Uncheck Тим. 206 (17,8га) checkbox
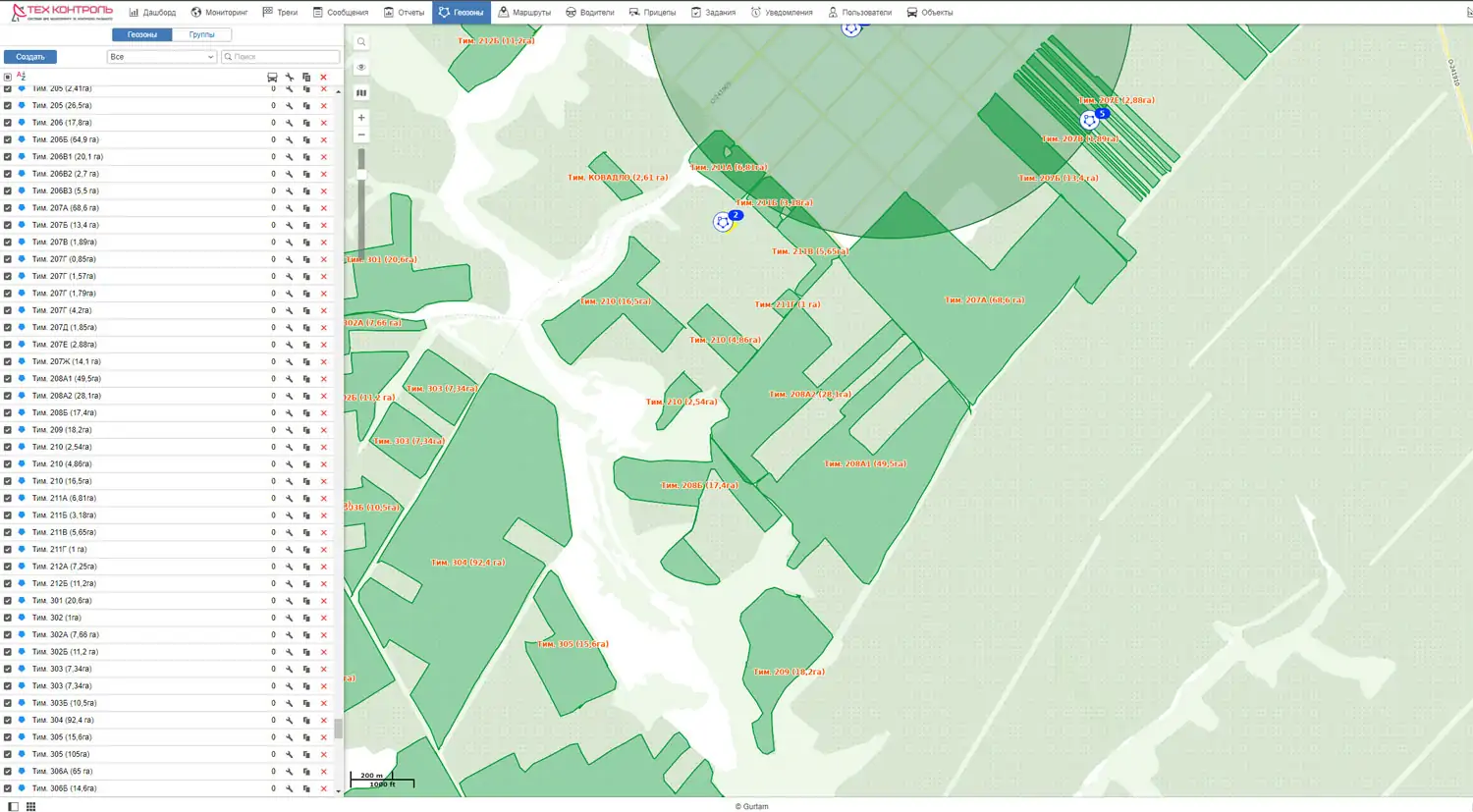 tap(8, 123)
